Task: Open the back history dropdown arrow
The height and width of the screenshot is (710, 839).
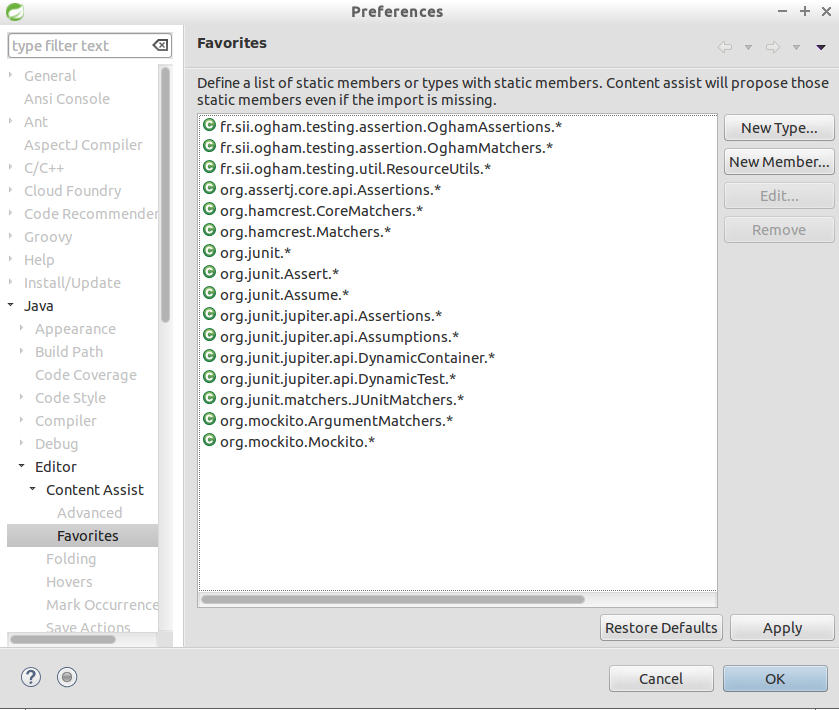Action: (748, 48)
